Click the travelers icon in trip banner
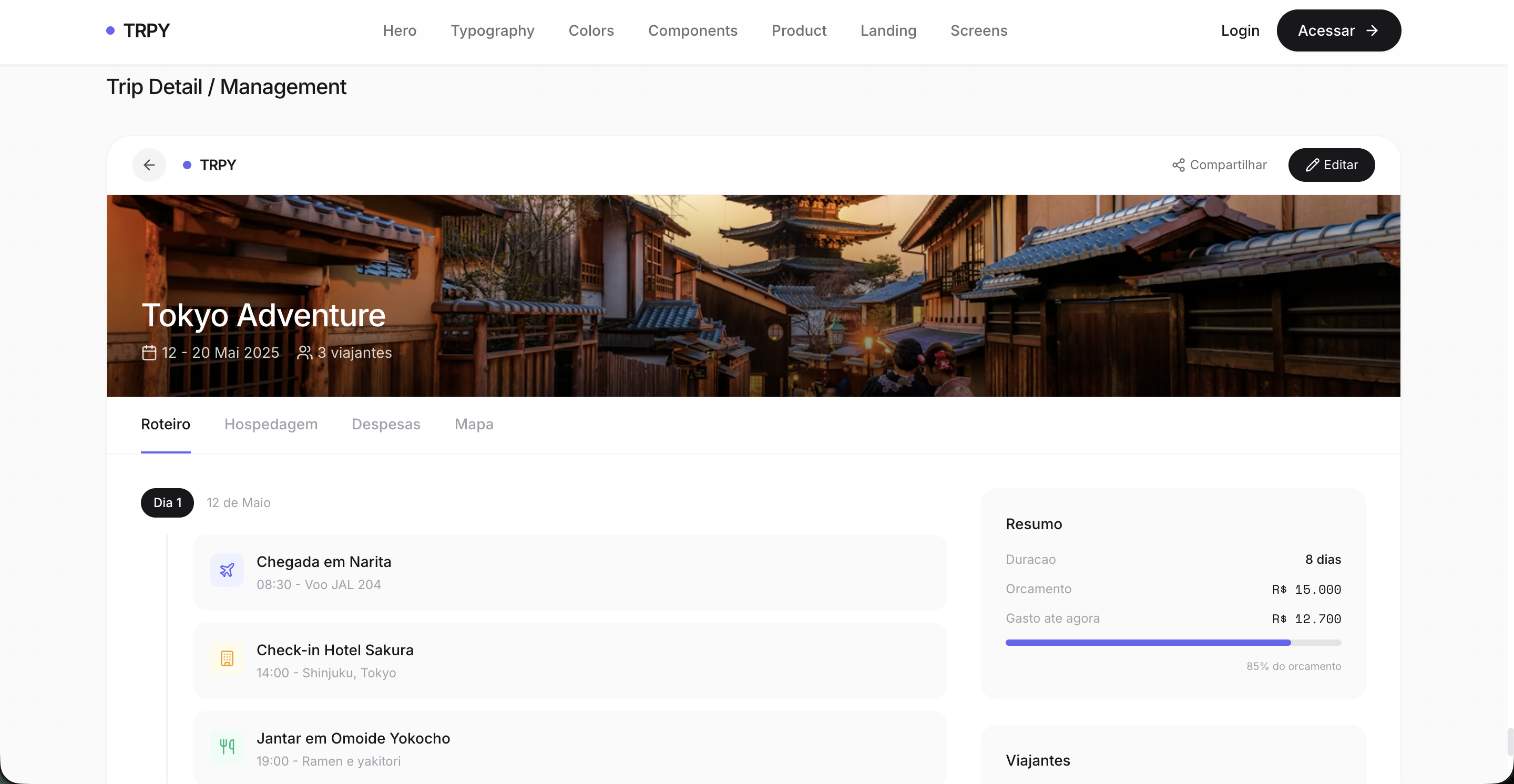Image resolution: width=1514 pixels, height=784 pixels. [304, 353]
